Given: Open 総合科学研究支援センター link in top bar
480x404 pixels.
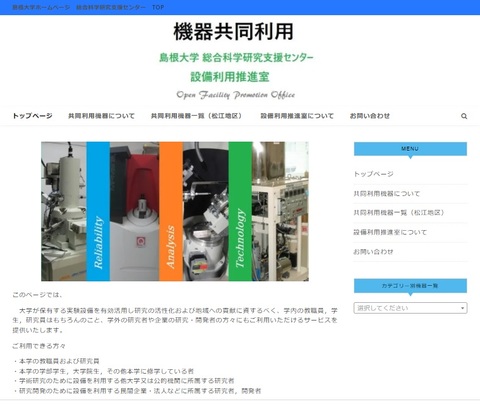Looking at the screenshot, I should [x=111, y=7].
